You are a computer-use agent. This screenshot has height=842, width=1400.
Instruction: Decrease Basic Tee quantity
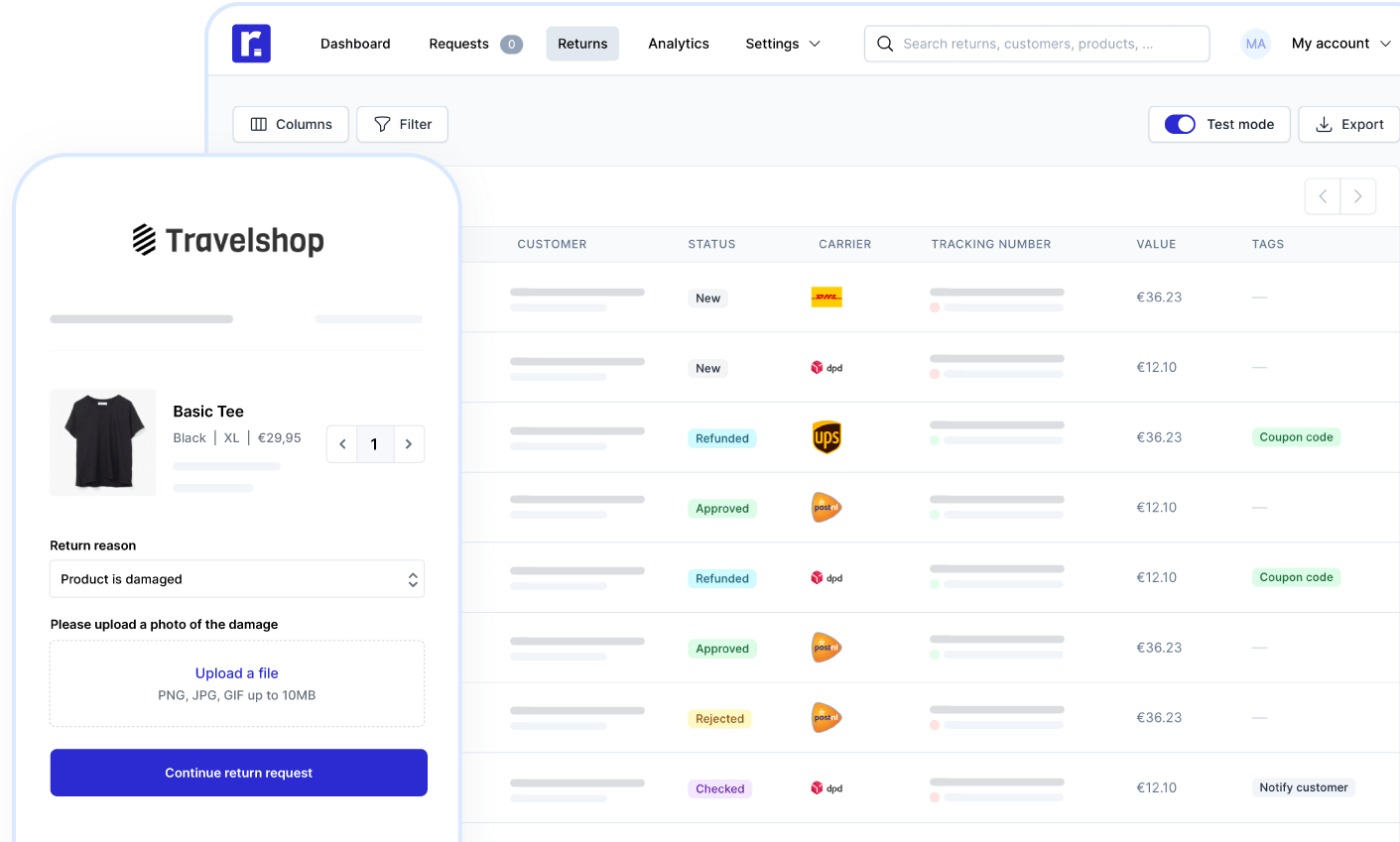click(342, 444)
